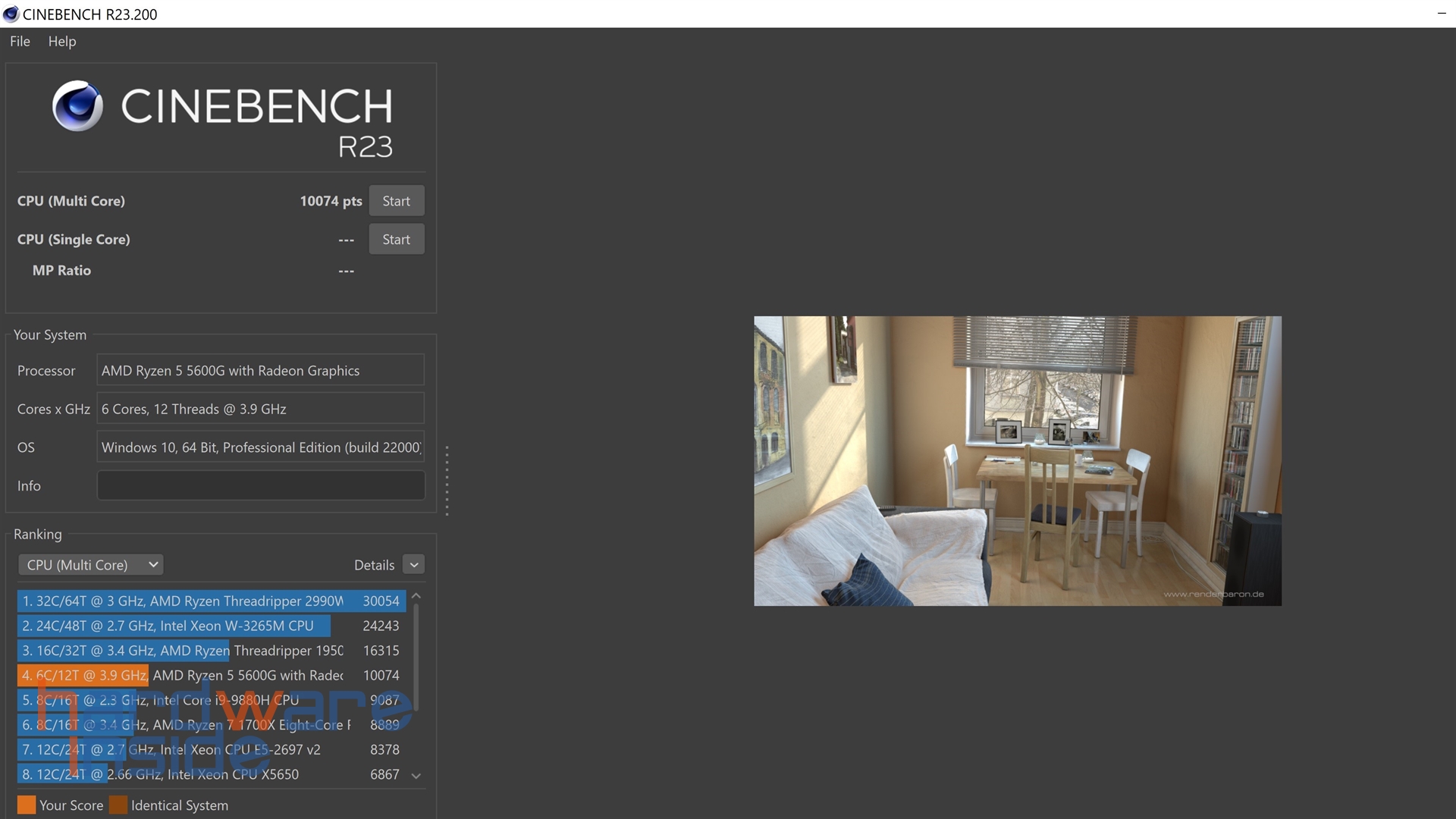
Task: Click the title bar Cinebench app icon
Action: point(11,14)
